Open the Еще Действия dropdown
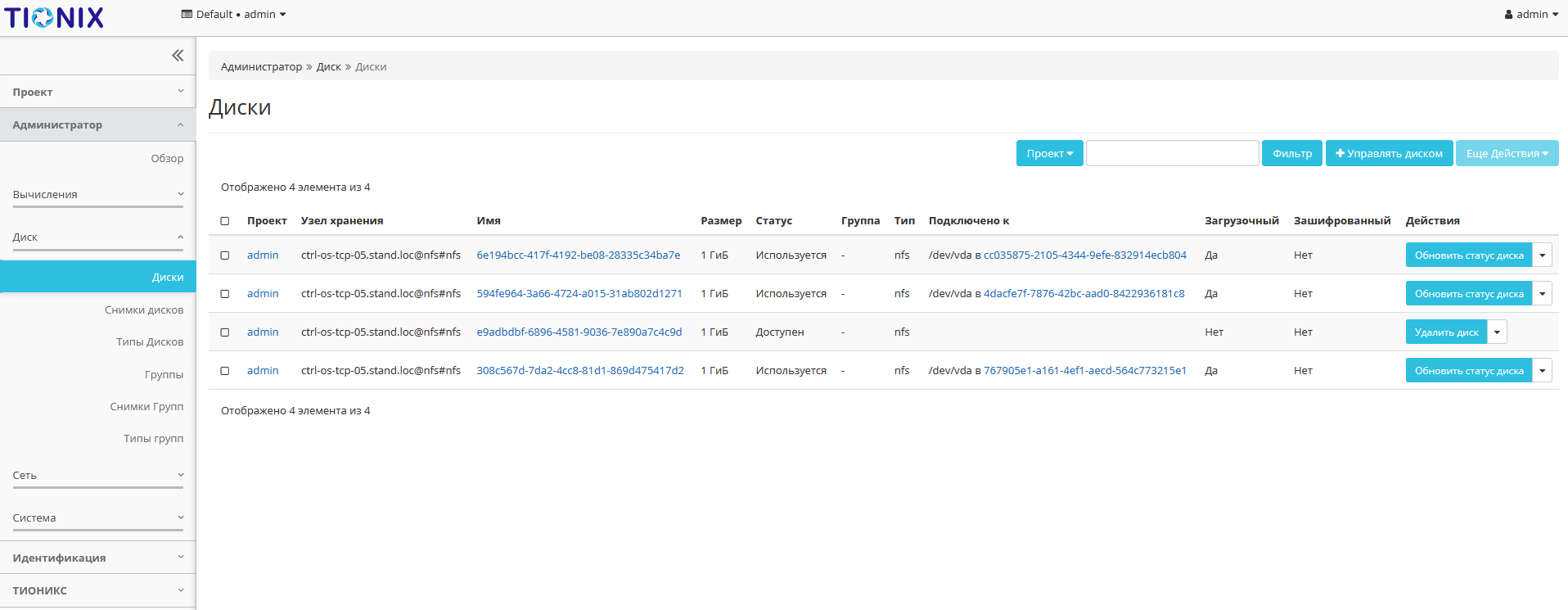Viewport: 1568px width, 610px height. click(x=1507, y=153)
